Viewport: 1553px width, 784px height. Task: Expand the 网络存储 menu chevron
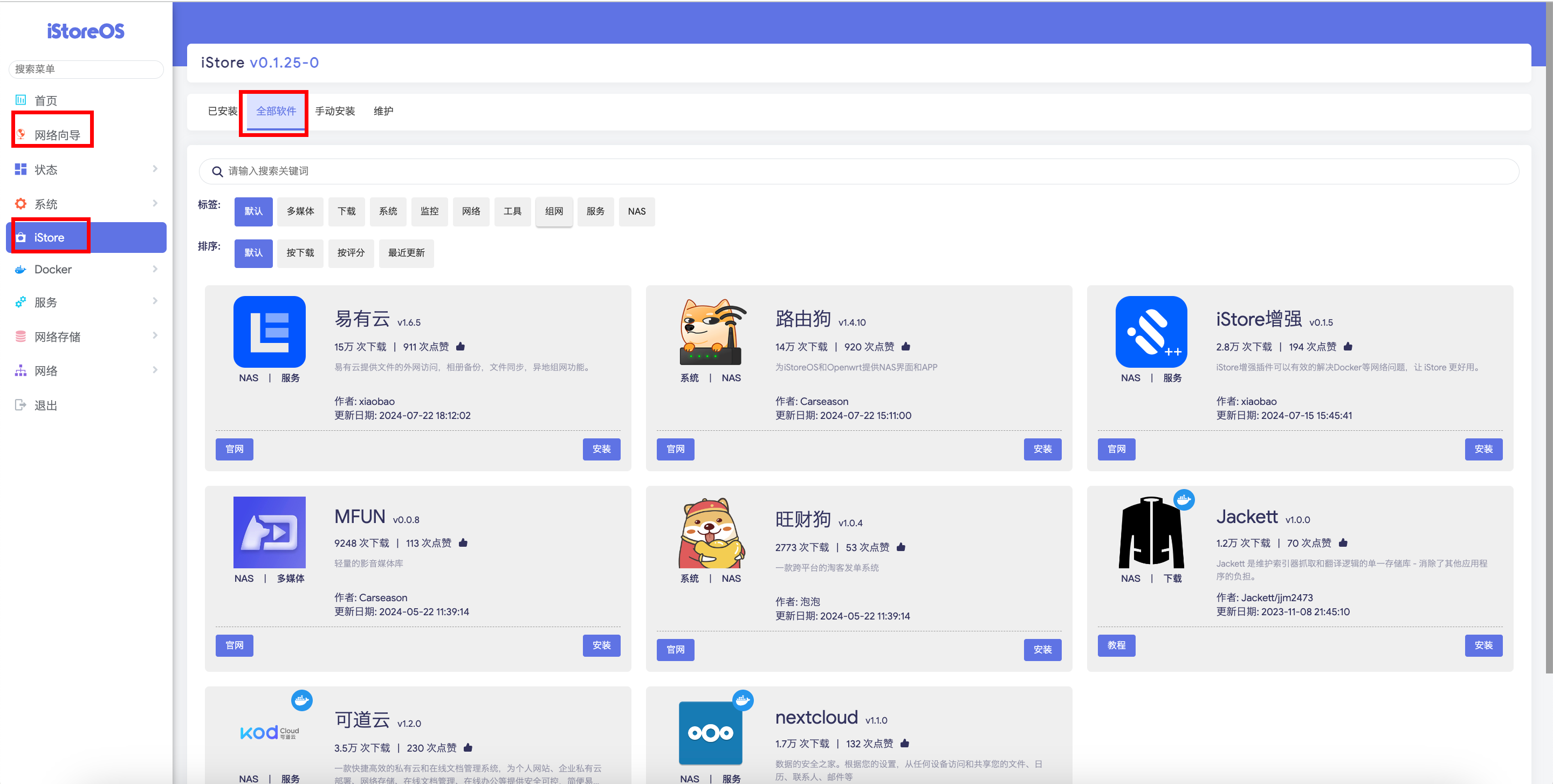click(x=155, y=335)
